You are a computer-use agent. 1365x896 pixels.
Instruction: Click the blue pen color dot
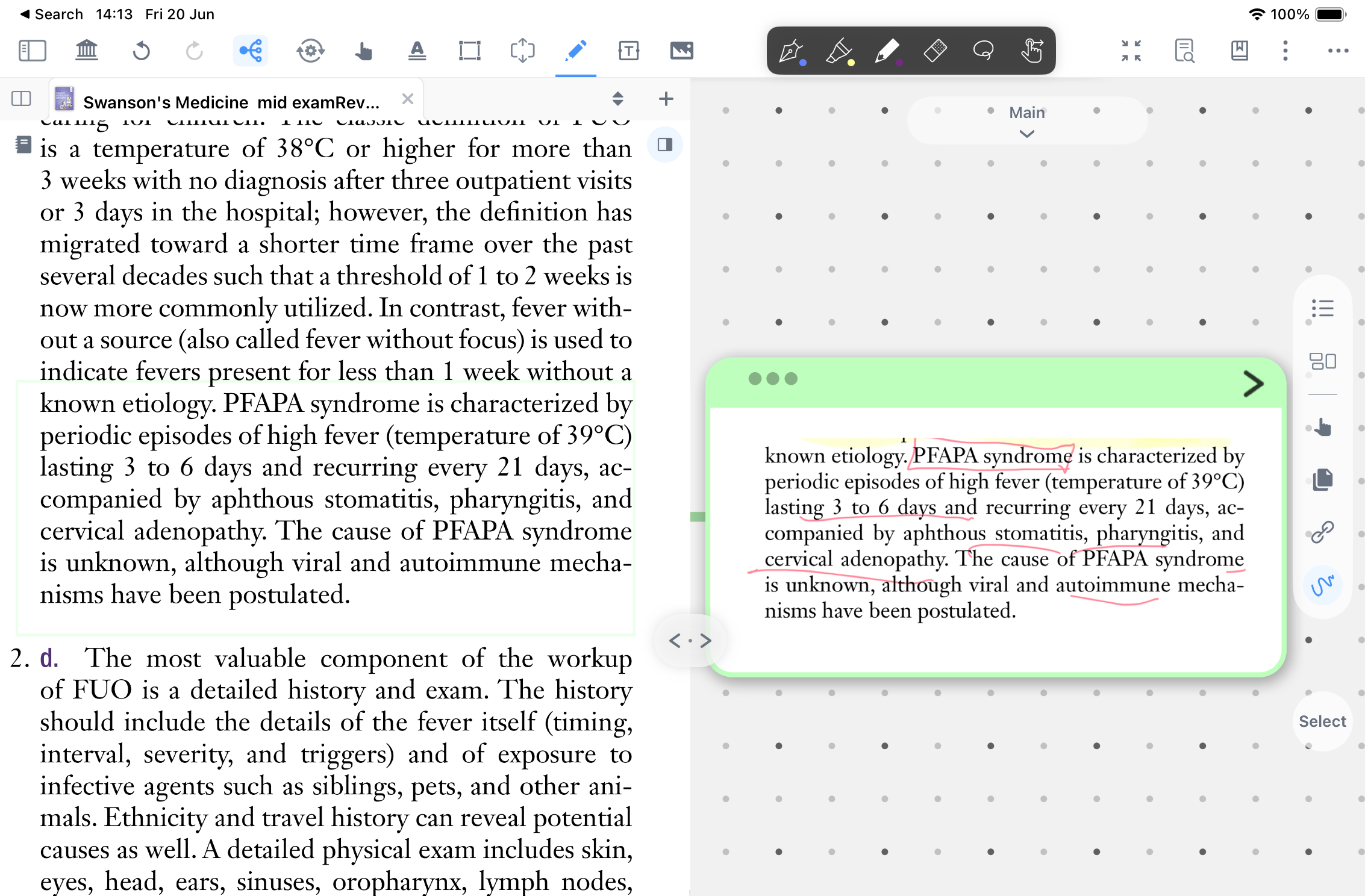coord(802,63)
